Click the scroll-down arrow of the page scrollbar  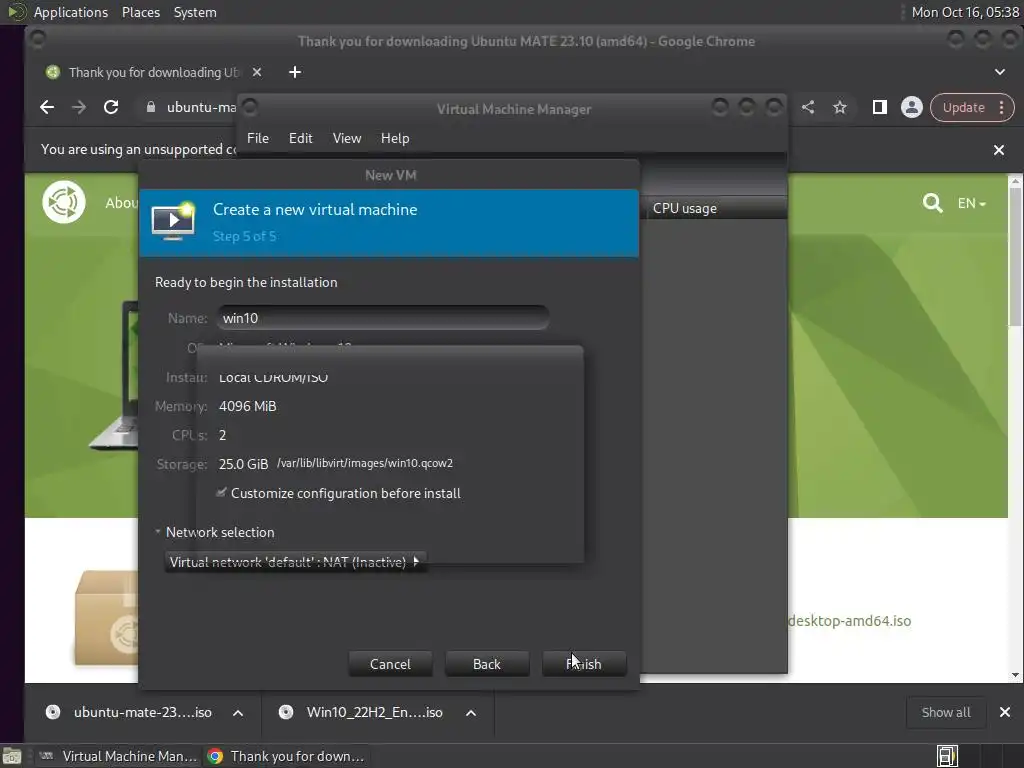(1015, 675)
